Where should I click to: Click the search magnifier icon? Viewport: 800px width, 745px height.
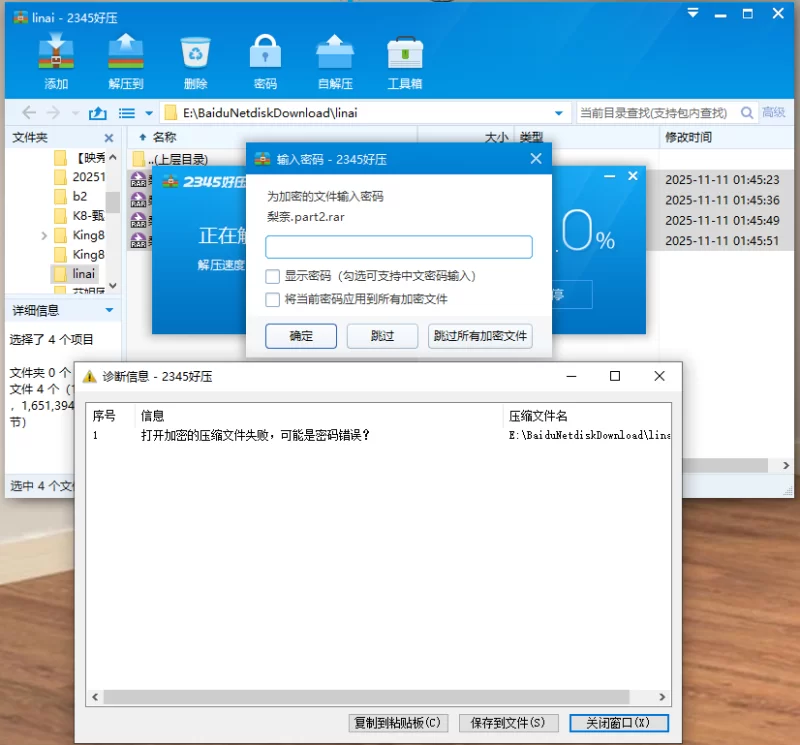coord(743,113)
